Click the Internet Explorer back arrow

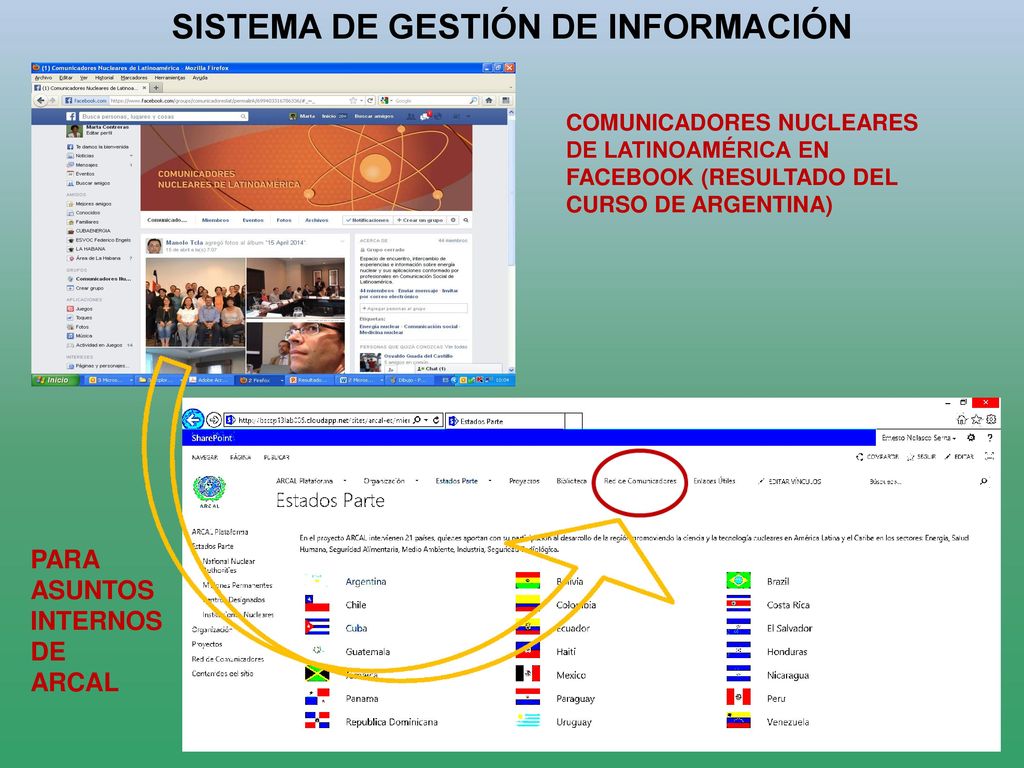coord(193,419)
